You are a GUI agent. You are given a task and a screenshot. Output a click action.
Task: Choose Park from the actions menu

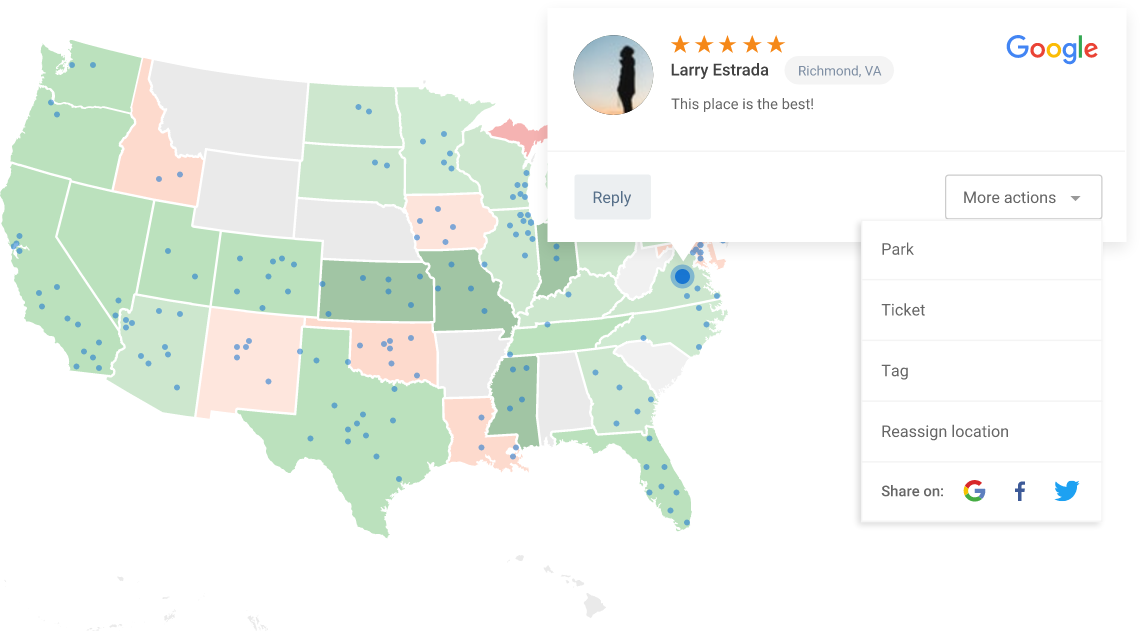click(x=981, y=249)
